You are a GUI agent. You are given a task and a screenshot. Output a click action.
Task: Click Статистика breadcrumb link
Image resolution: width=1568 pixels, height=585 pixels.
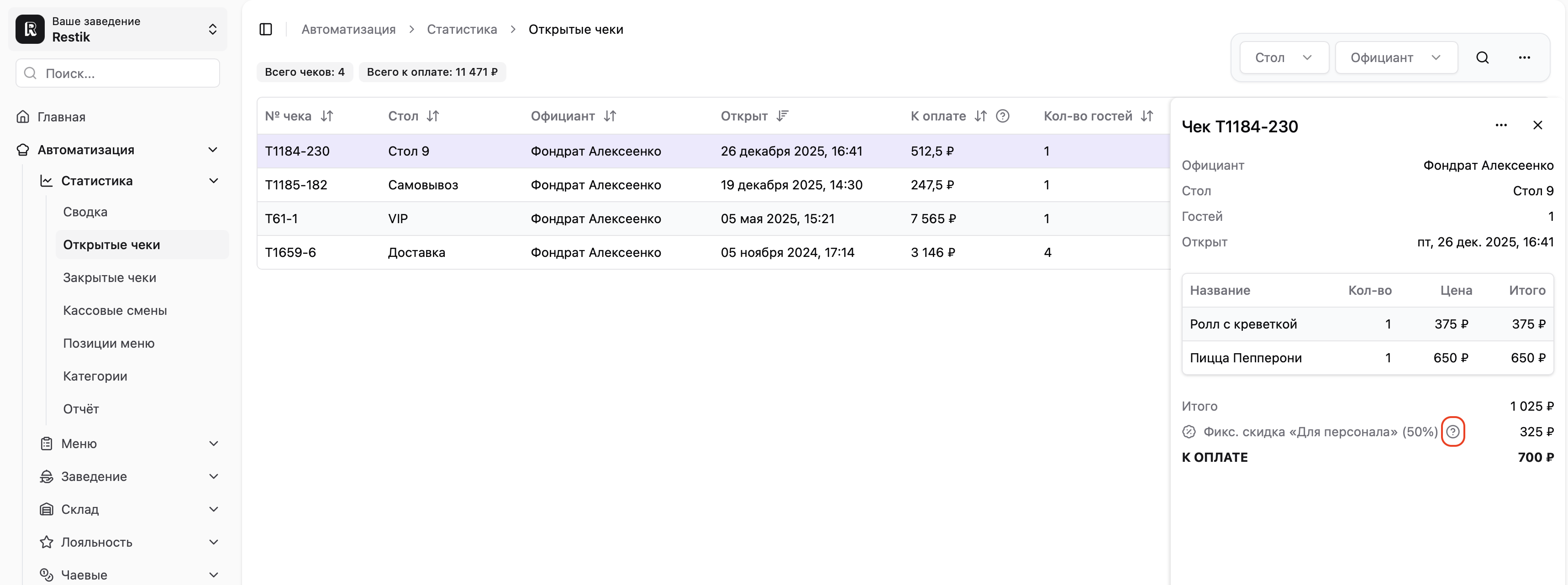[x=461, y=29]
